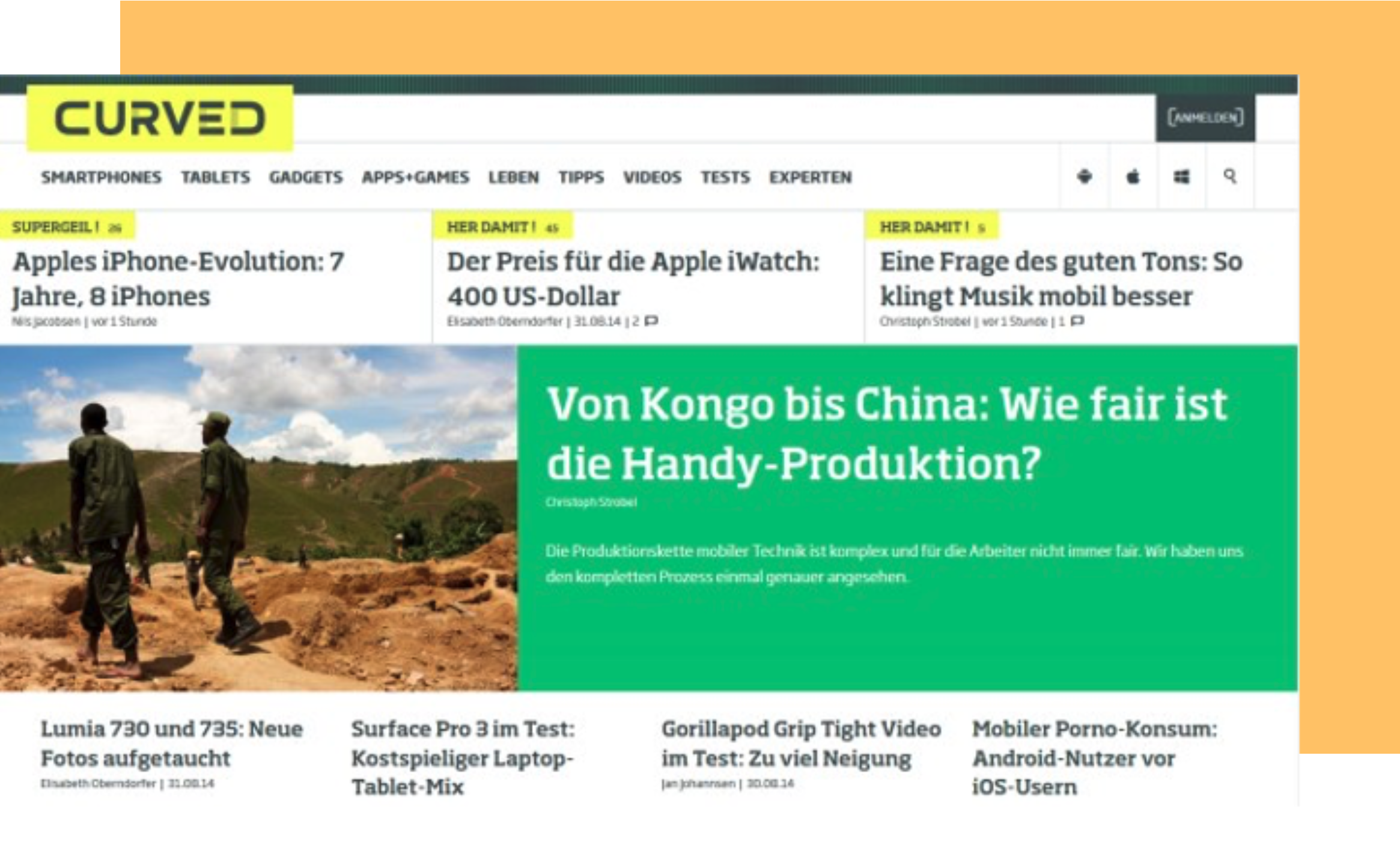This screenshot has width=1400, height=848.
Task: Click the Anmelden login button
Action: pyautogui.click(x=1205, y=117)
